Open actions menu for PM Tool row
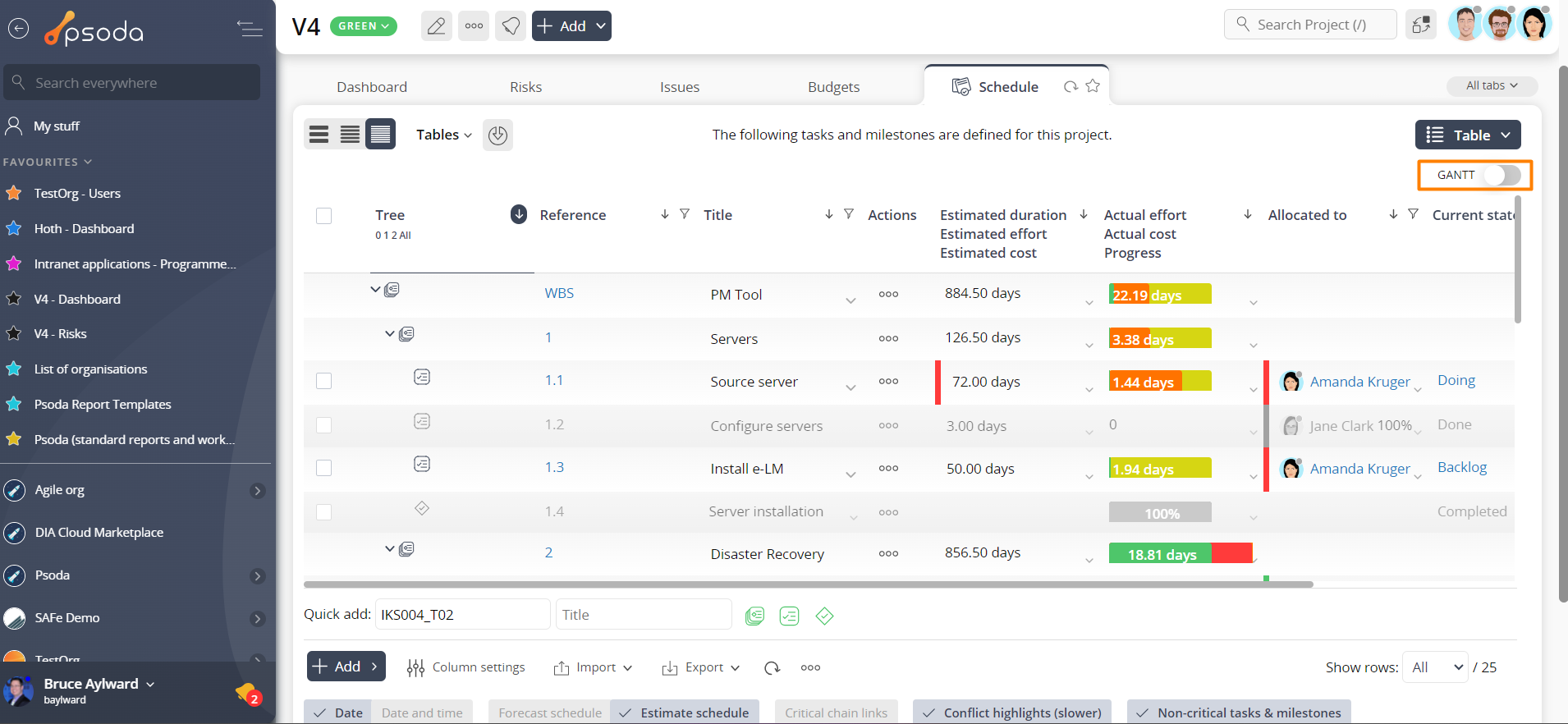Viewport: 1568px width, 724px height. pyautogui.click(x=888, y=294)
